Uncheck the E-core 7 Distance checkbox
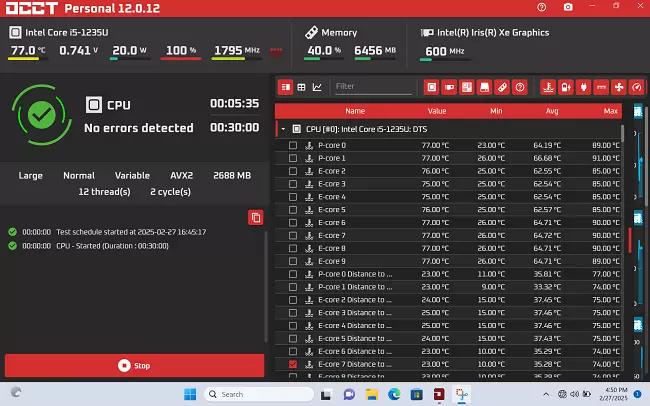The image size is (650, 406). [x=293, y=365]
